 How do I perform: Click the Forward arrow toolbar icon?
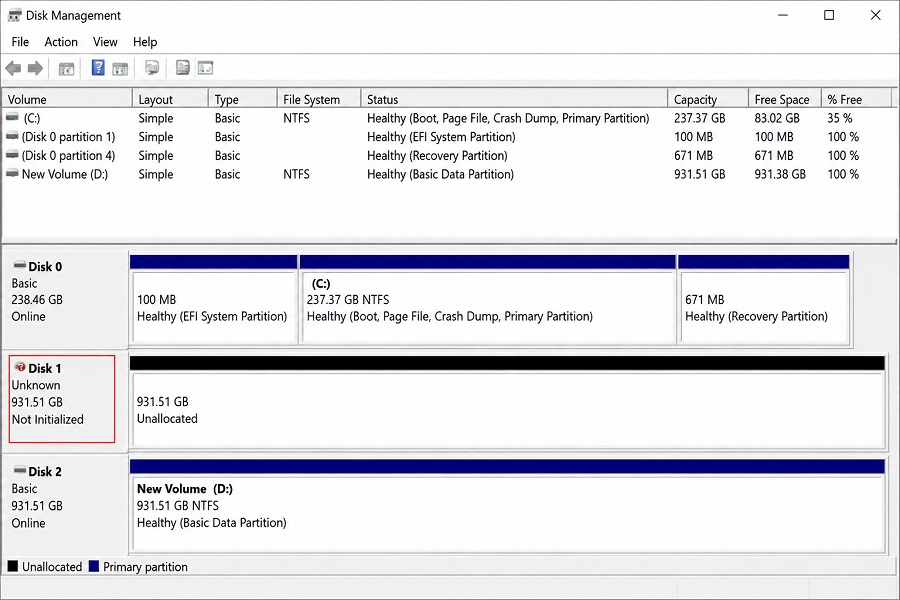[36, 68]
